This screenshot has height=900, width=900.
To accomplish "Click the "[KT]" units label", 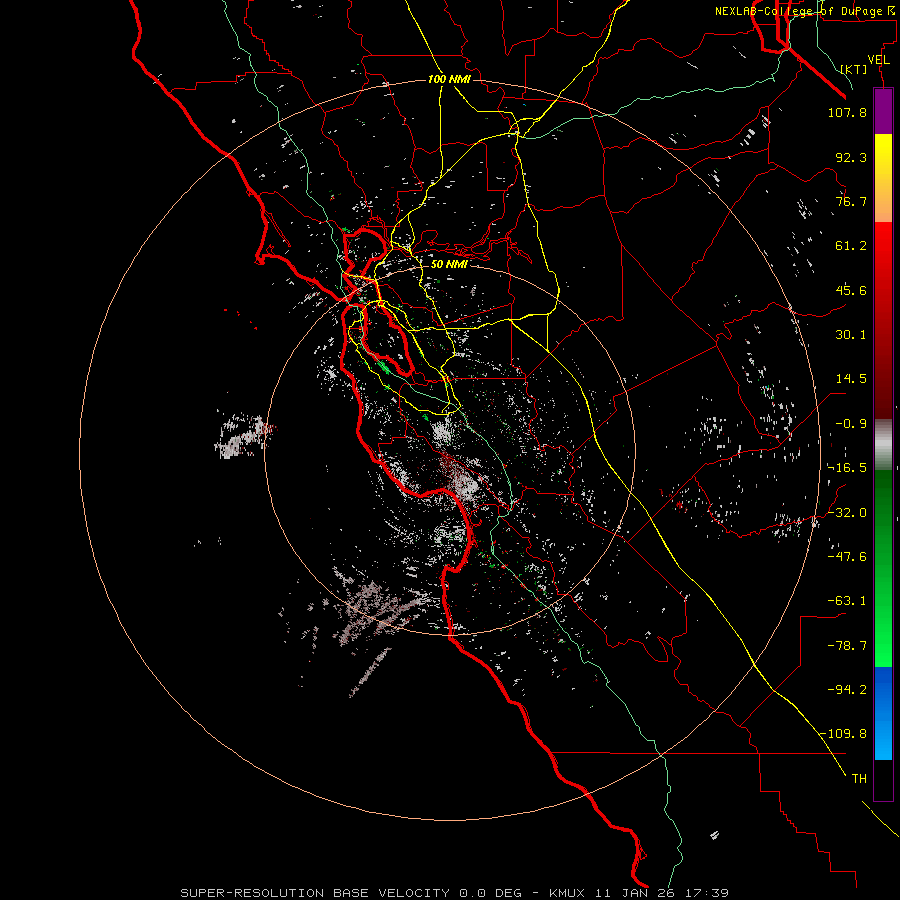I will point(854,69).
